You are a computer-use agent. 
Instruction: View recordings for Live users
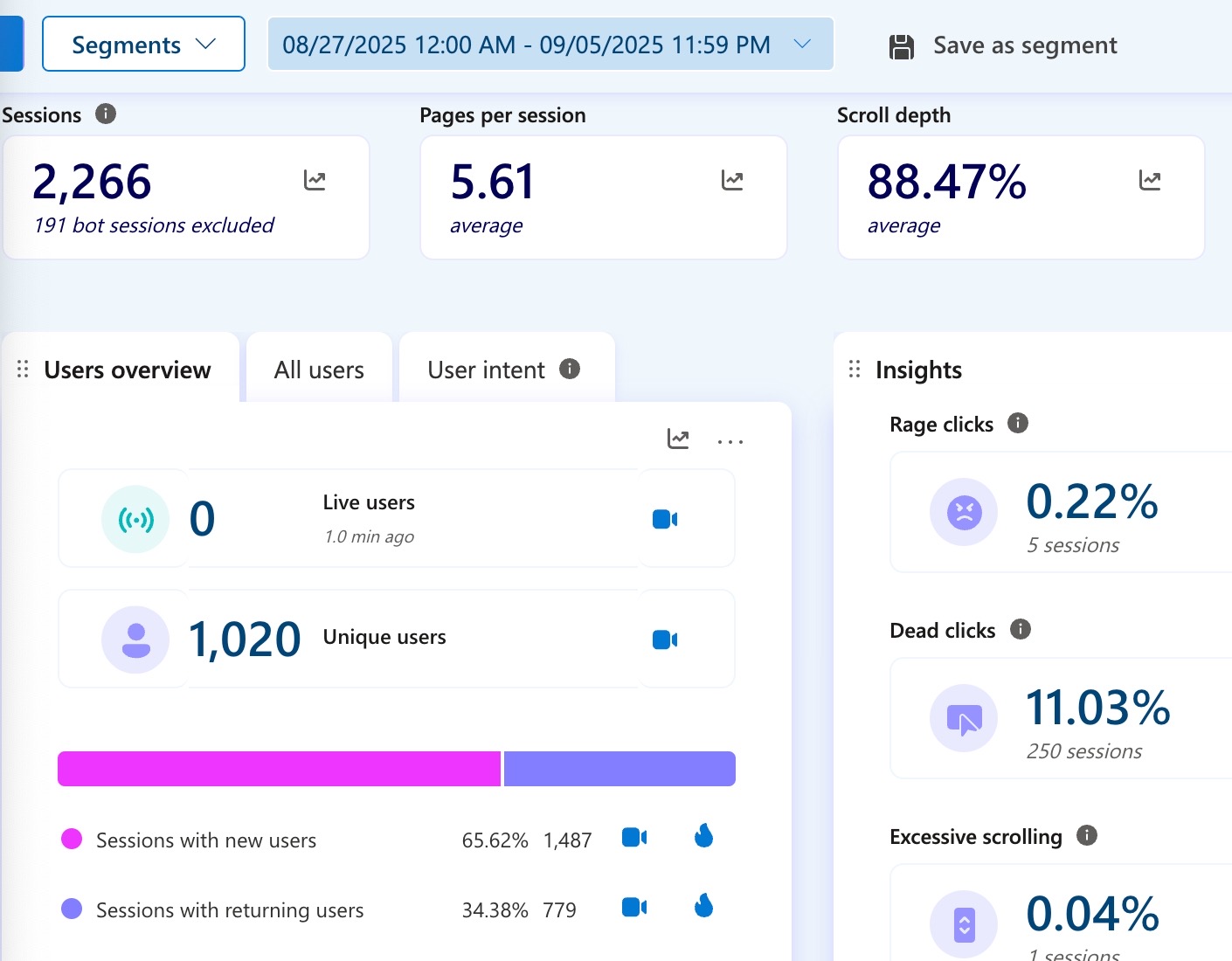click(665, 520)
